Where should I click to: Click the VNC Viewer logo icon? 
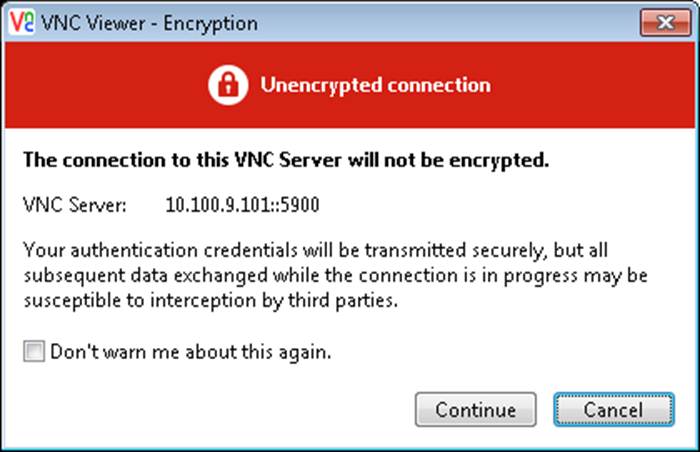21,22
